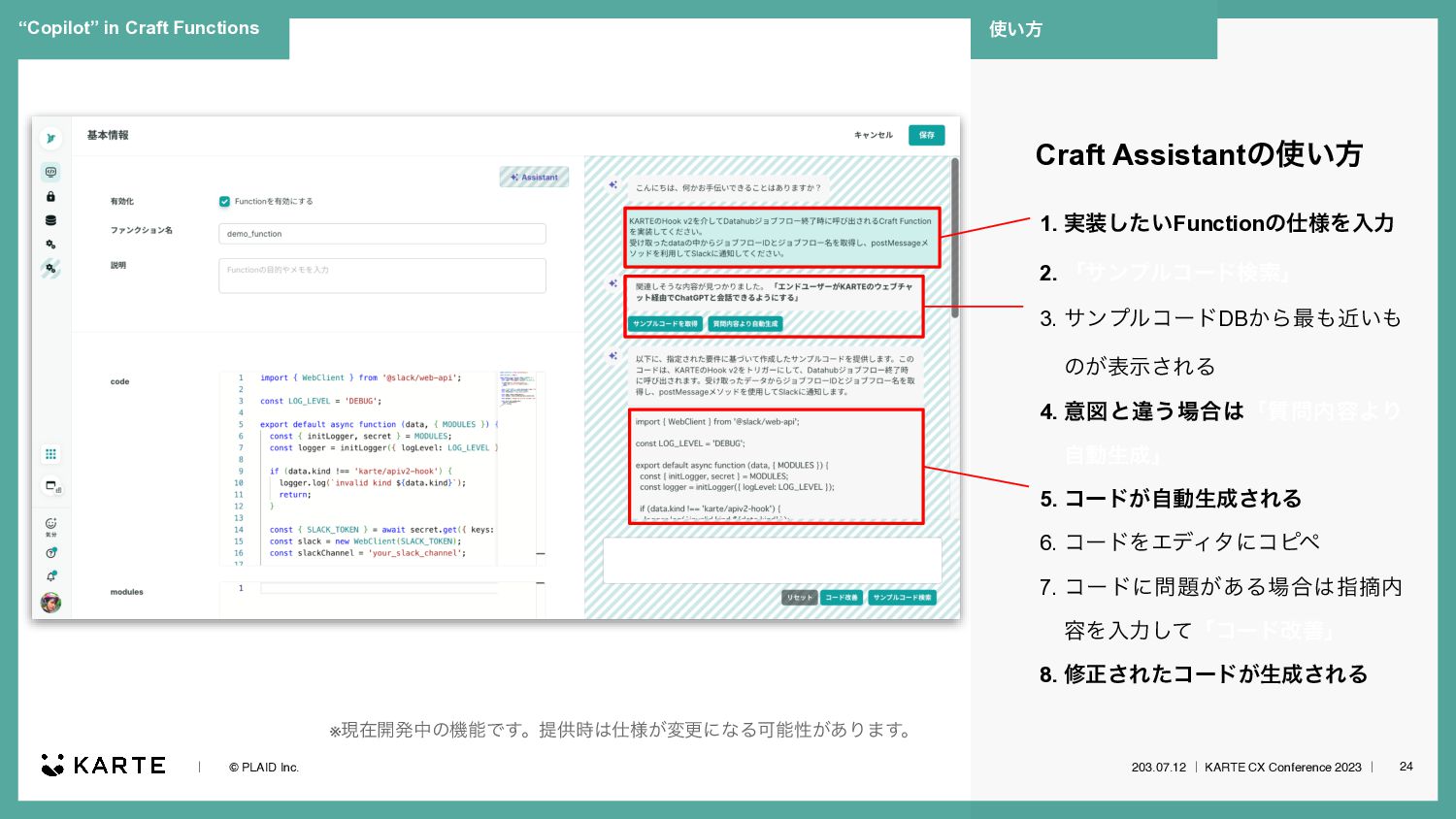Click the コード改善 button
This screenshot has height=819, width=1456.
tap(841, 598)
